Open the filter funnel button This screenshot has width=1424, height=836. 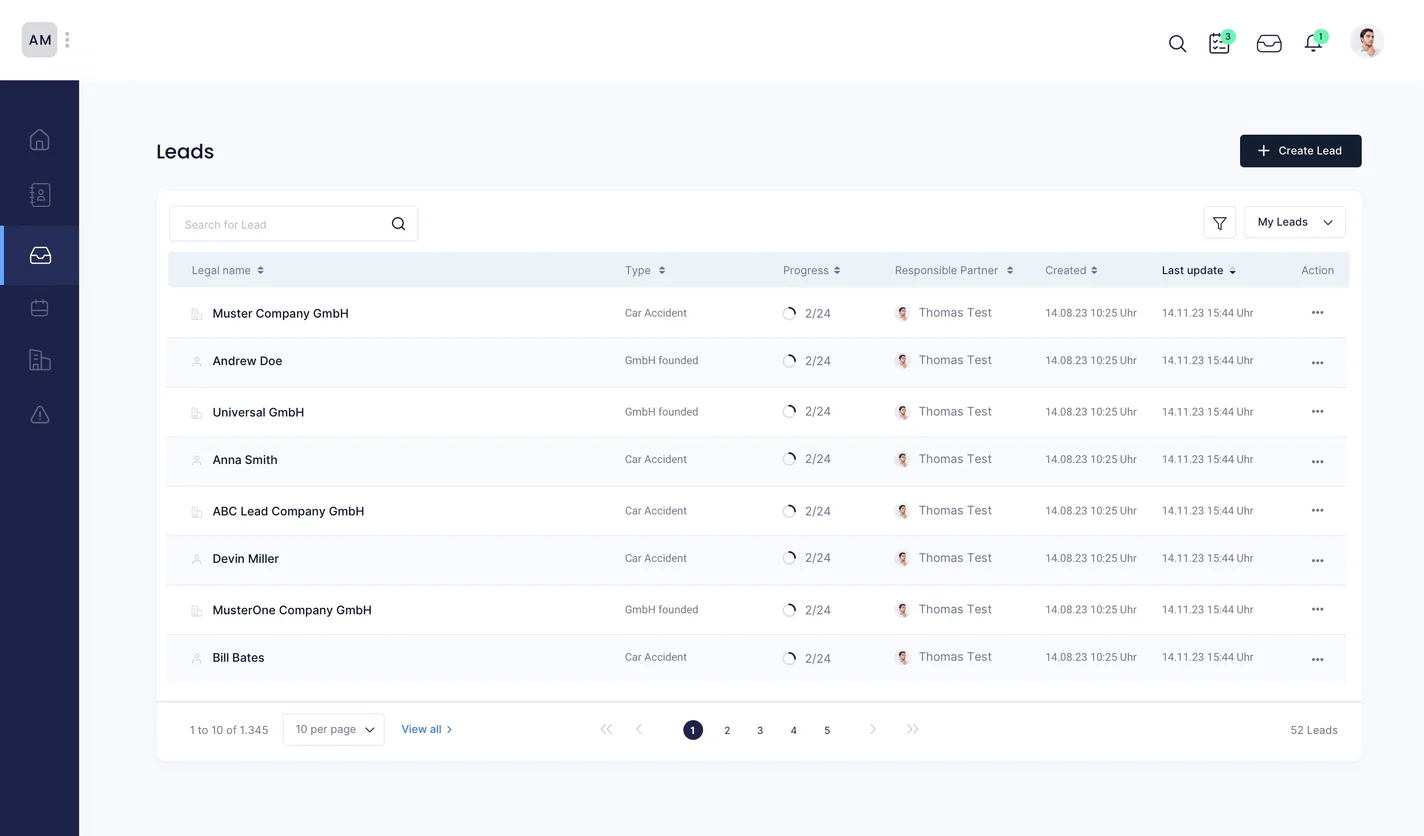1219,222
